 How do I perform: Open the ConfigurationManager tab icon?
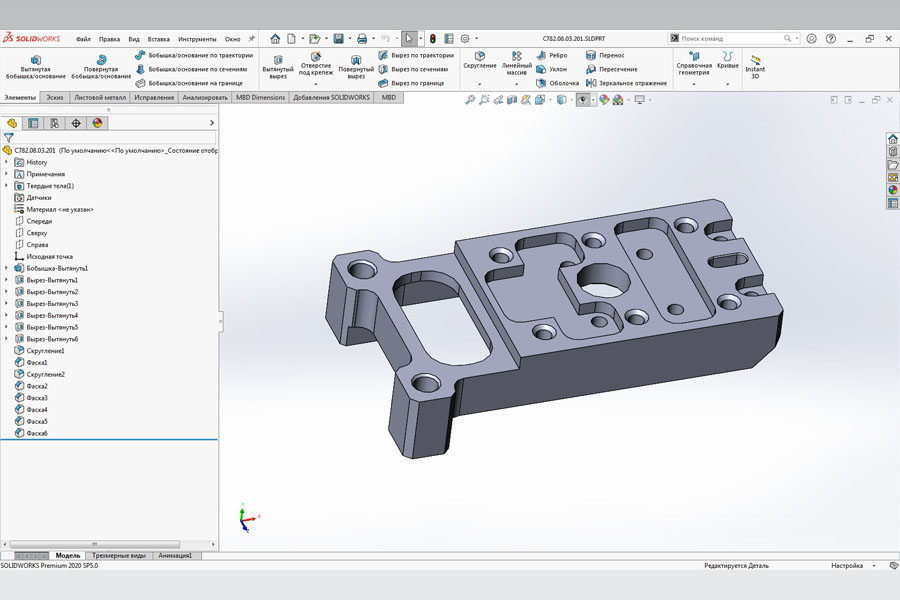[55, 123]
